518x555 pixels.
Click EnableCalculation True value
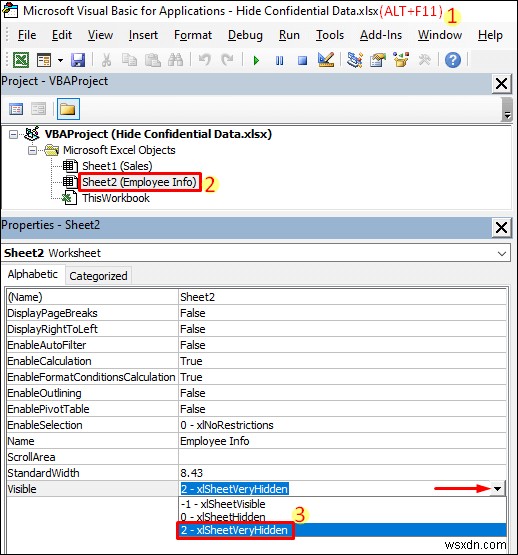point(342,361)
